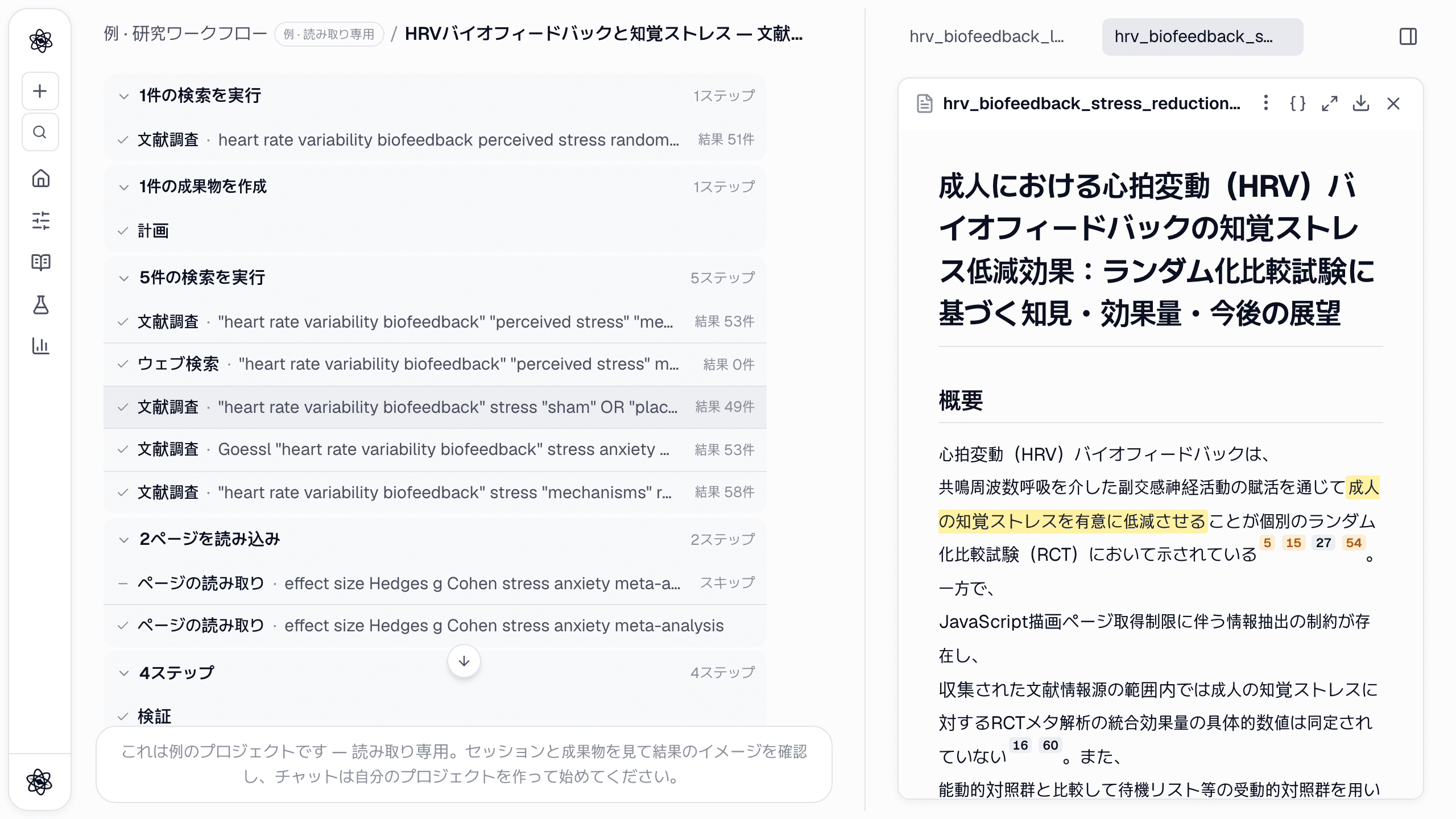Open first 文献調査 row with 結果 51件
Viewport: 1456px width, 819px height.
pos(435,139)
